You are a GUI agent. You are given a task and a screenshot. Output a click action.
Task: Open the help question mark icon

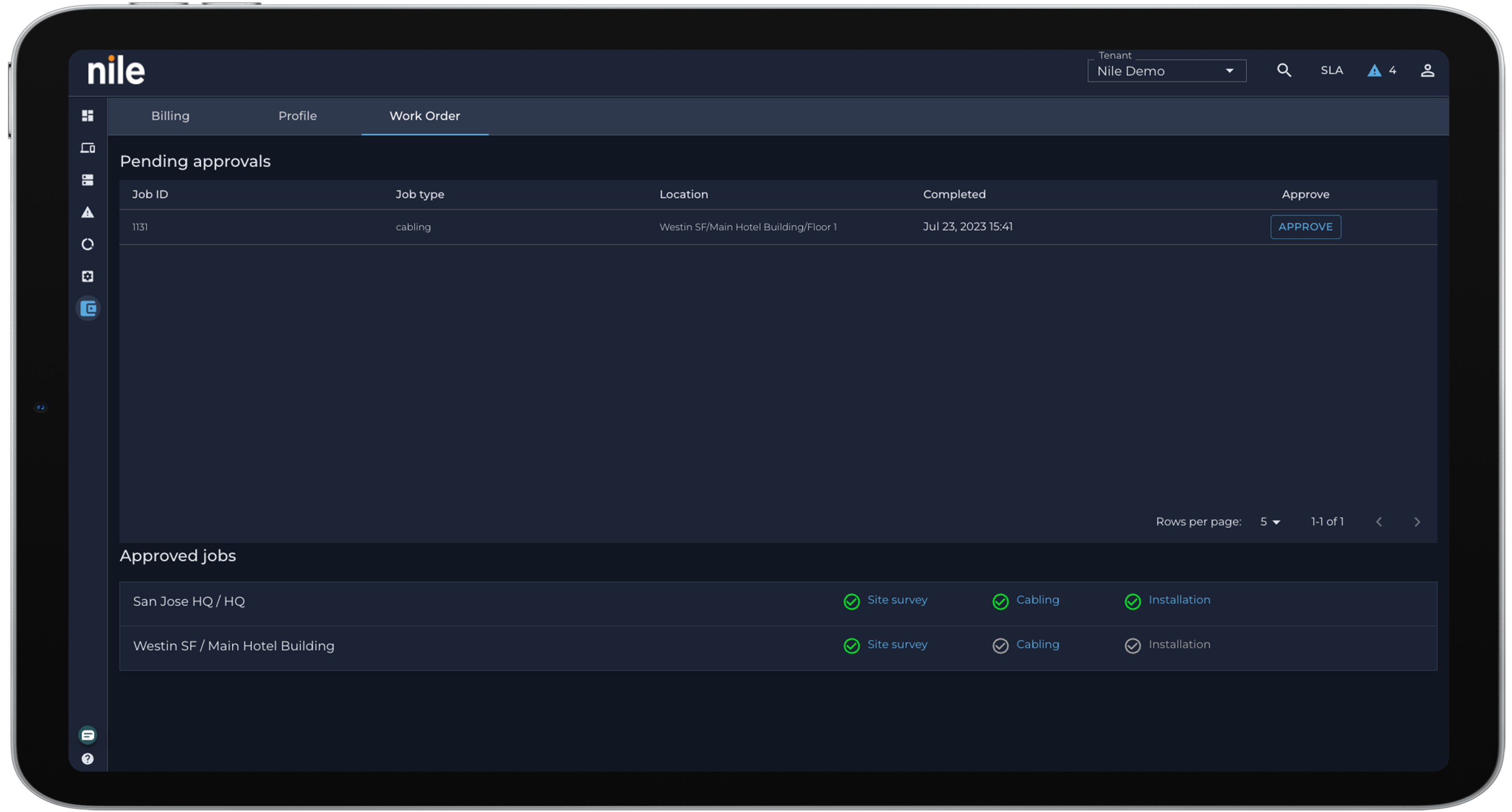pyautogui.click(x=87, y=758)
